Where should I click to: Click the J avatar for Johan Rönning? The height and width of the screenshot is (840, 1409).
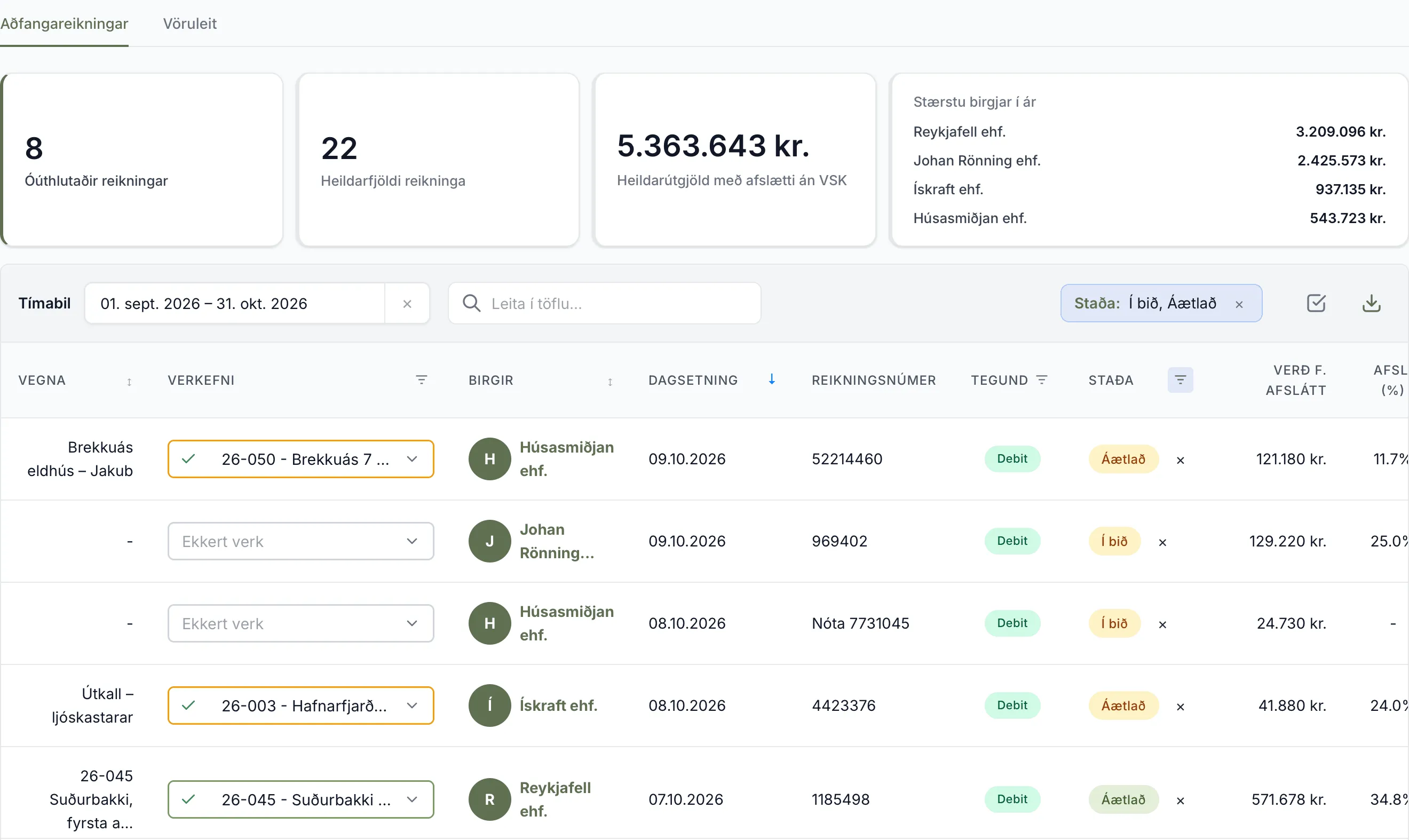pos(489,541)
